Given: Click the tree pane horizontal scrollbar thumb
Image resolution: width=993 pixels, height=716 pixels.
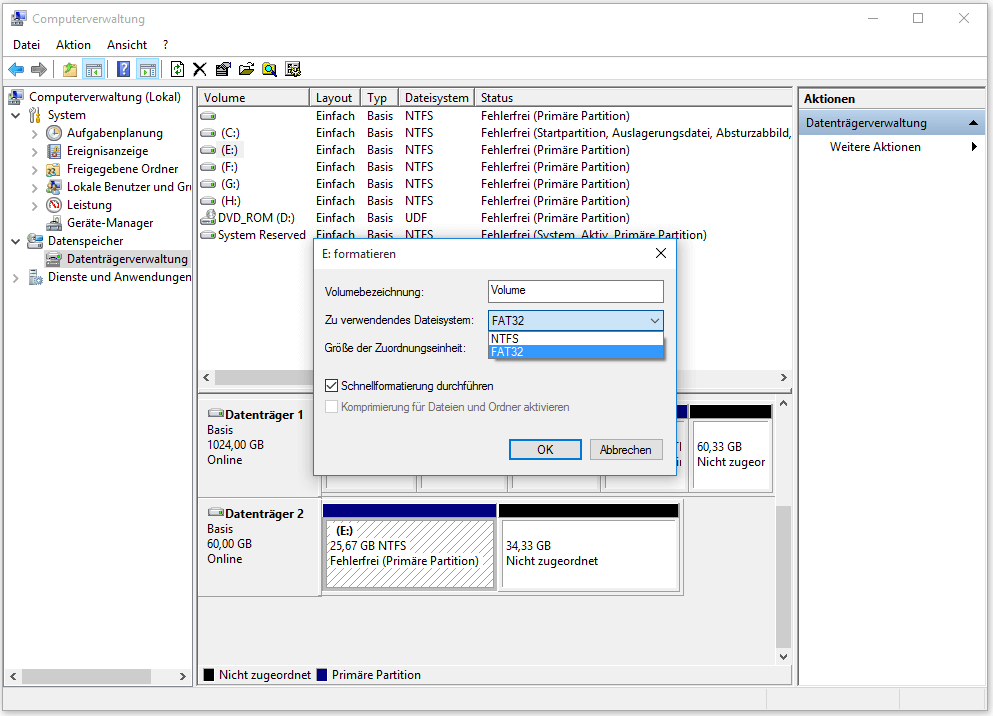Looking at the screenshot, I should point(87,676).
